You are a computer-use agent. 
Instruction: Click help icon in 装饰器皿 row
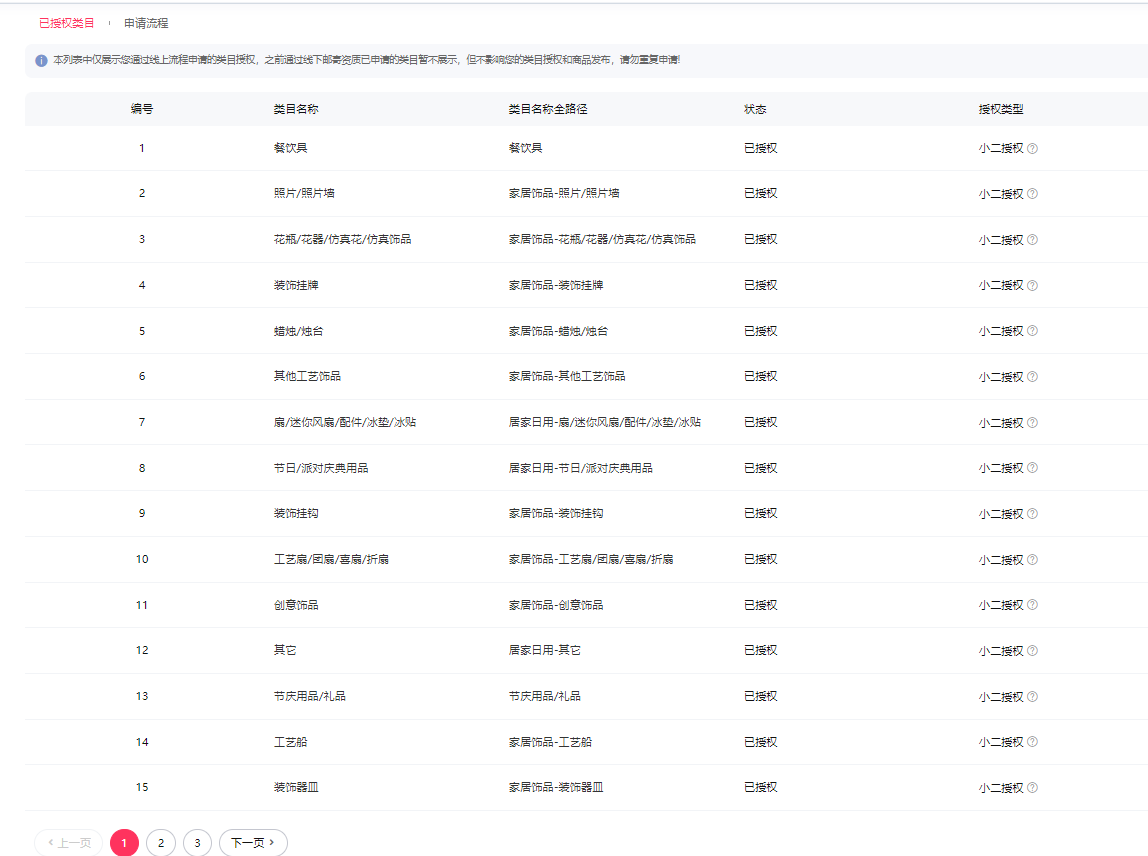[x=1032, y=788]
